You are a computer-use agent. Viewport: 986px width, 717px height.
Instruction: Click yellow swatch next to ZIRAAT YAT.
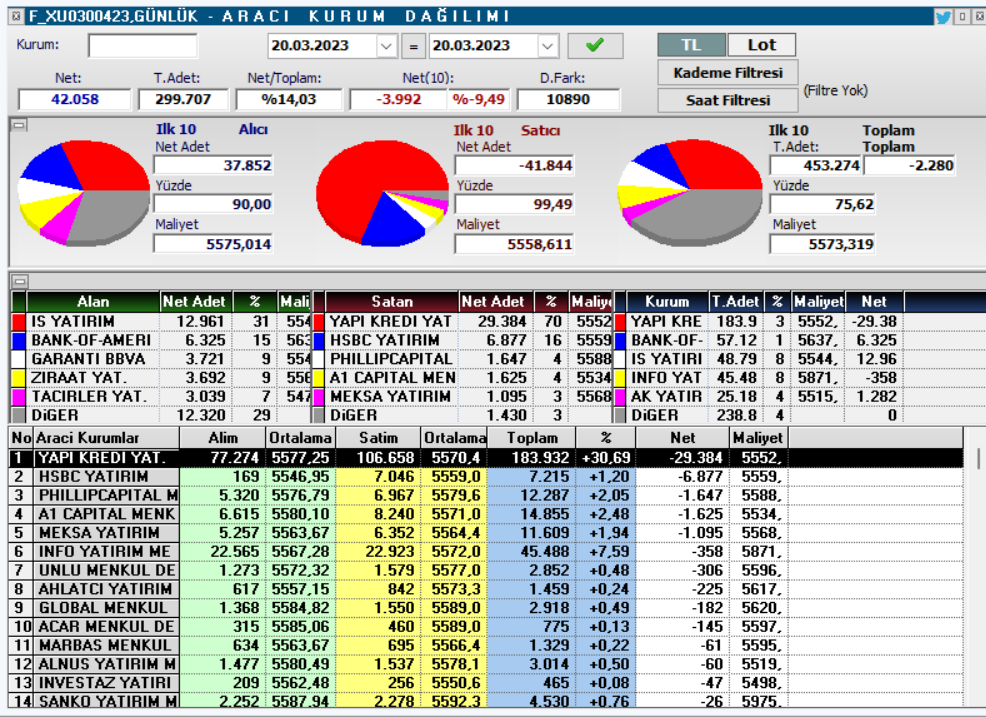coord(19,378)
